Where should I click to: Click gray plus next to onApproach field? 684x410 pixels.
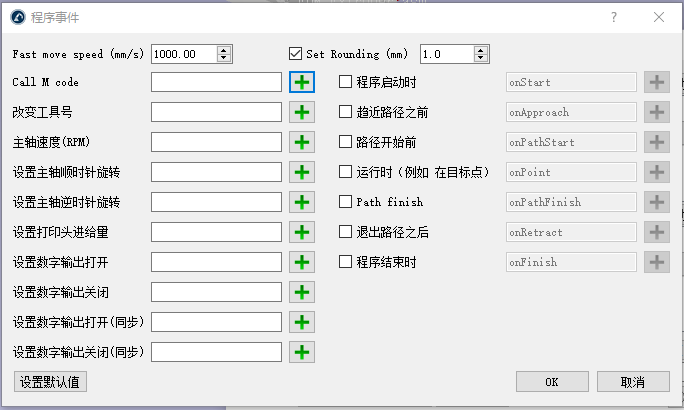click(x=657, y=112)
